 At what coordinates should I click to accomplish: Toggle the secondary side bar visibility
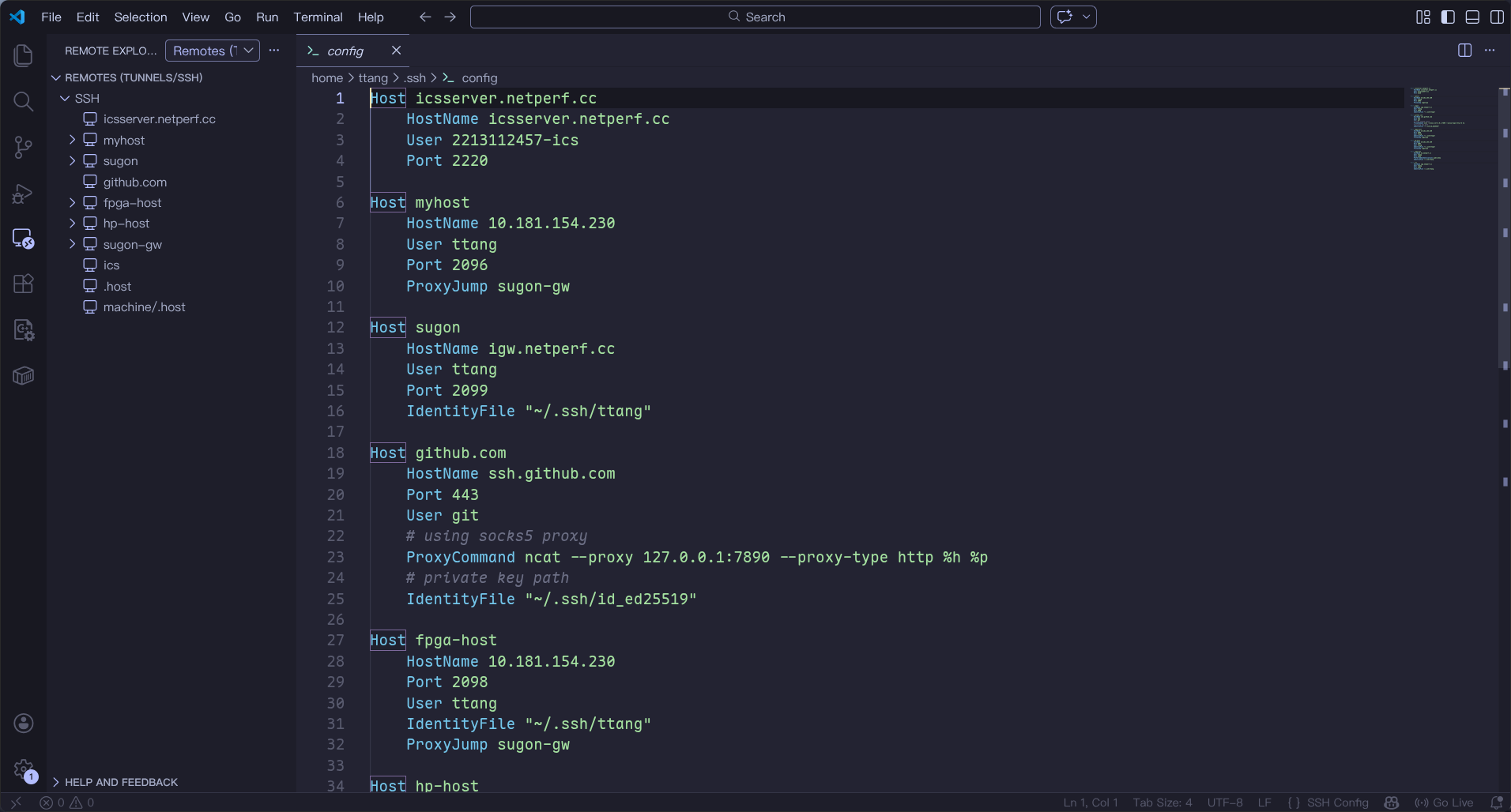coord(1497,17)
